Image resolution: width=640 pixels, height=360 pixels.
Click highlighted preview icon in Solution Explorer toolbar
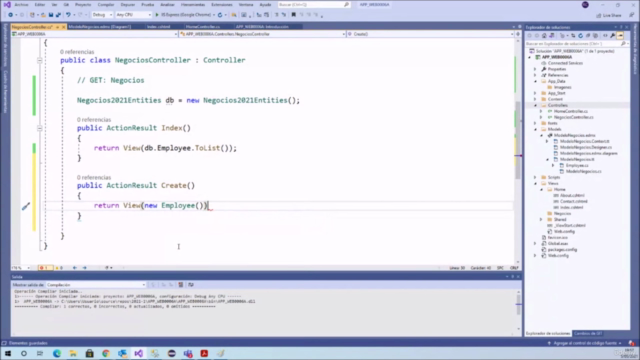pyautogui.click(x=620, y=36)
